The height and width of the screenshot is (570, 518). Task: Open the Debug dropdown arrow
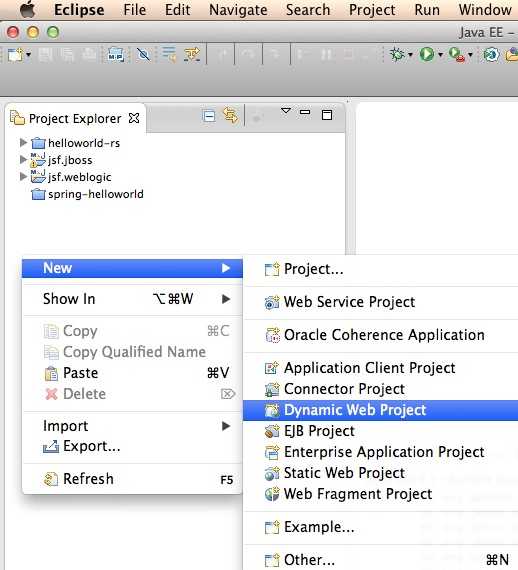tap(410, 55)
